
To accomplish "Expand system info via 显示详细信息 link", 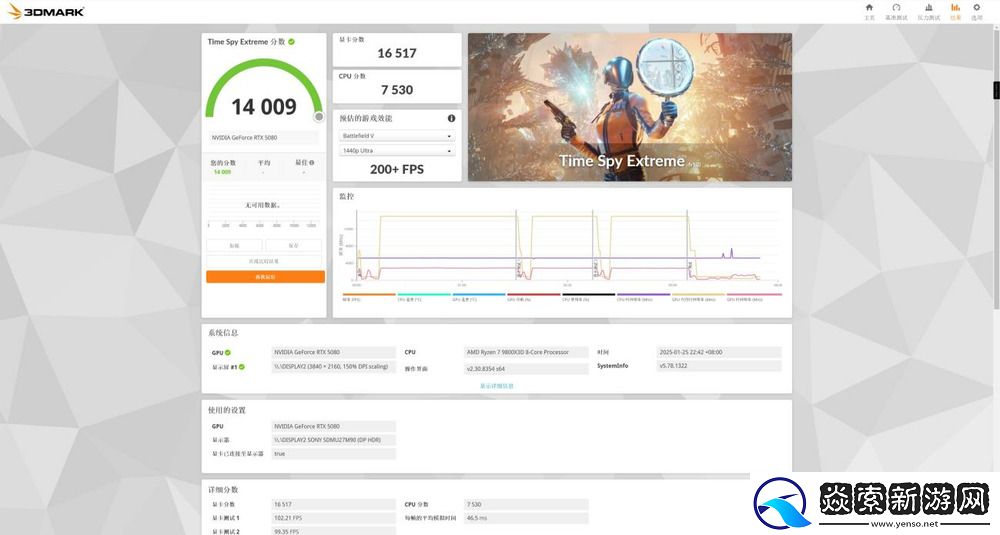I will pos(496,385).
